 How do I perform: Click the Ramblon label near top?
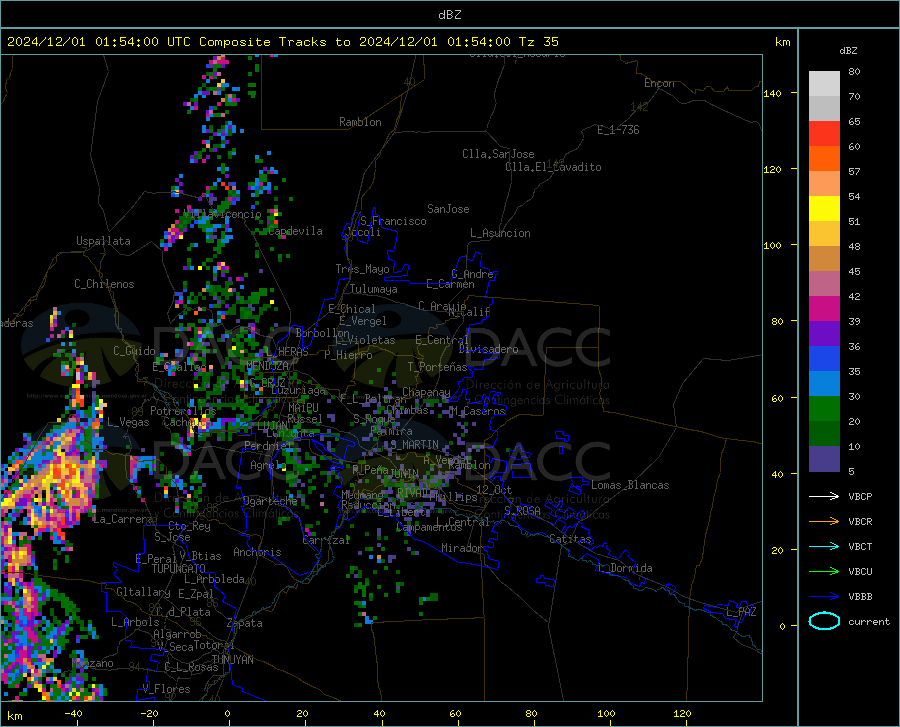point(360,122)
